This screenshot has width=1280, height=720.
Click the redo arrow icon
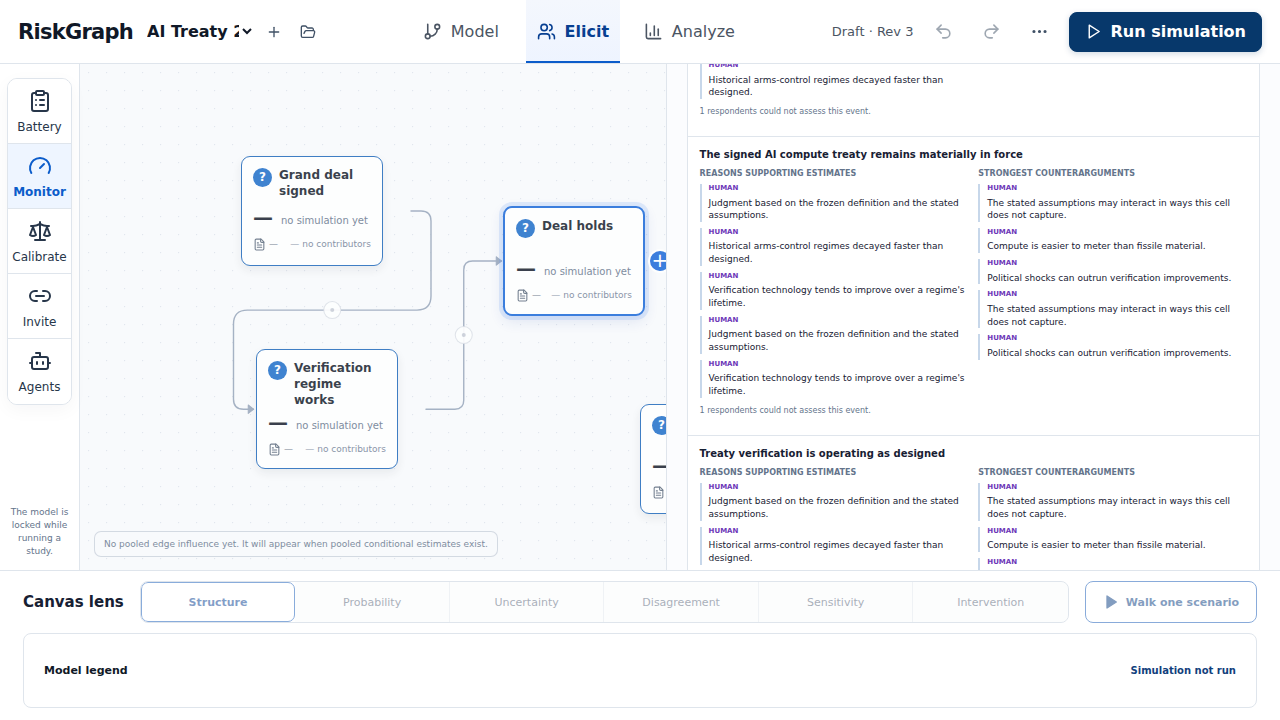click(991, 32)
